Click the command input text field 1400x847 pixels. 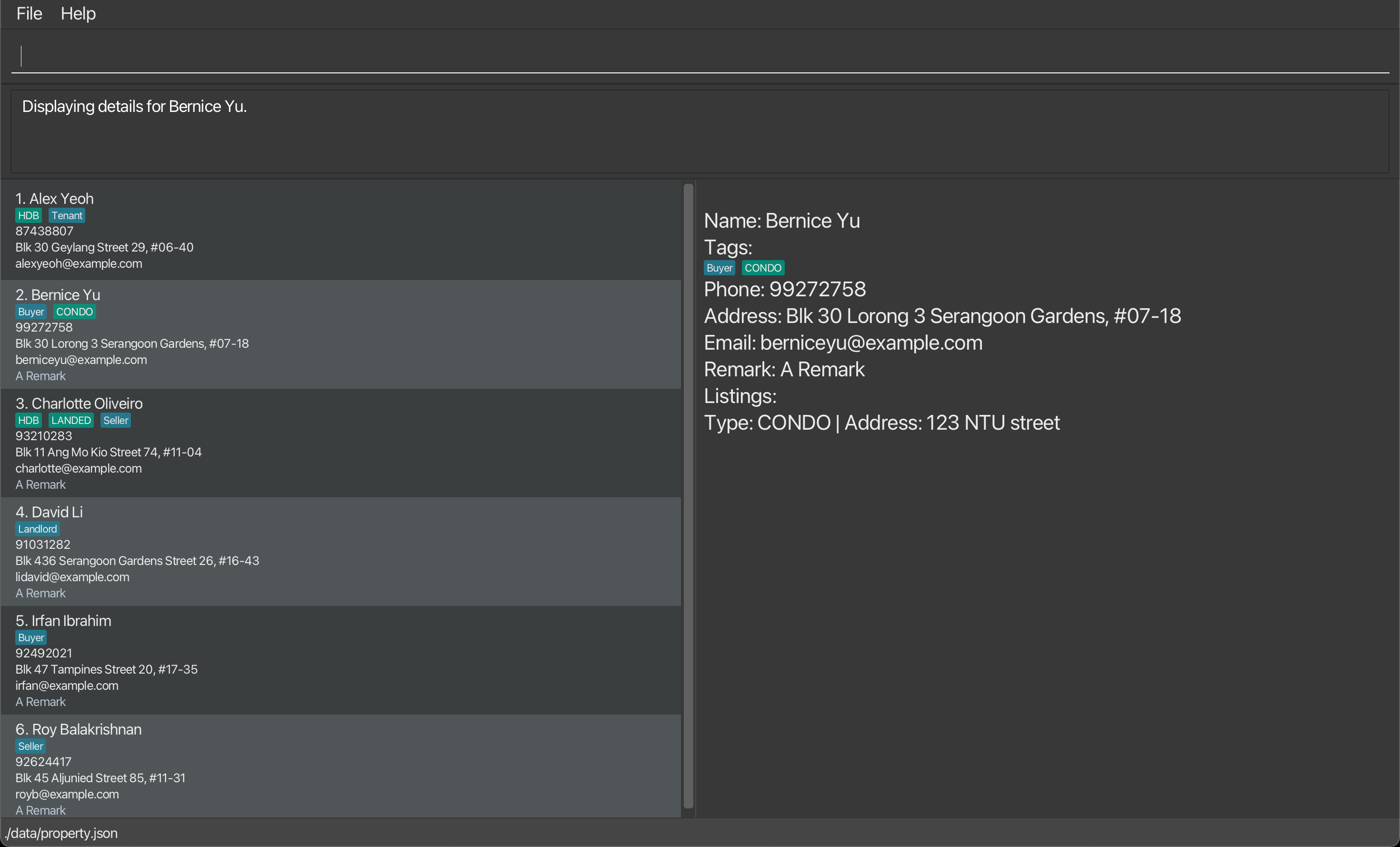click(699, 56)
